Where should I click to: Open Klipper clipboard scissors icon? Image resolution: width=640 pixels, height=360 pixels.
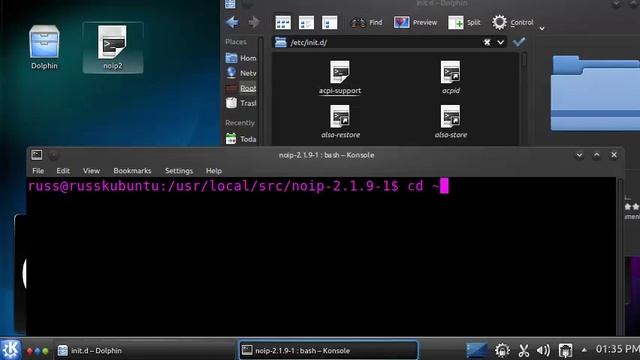[524, 350]
